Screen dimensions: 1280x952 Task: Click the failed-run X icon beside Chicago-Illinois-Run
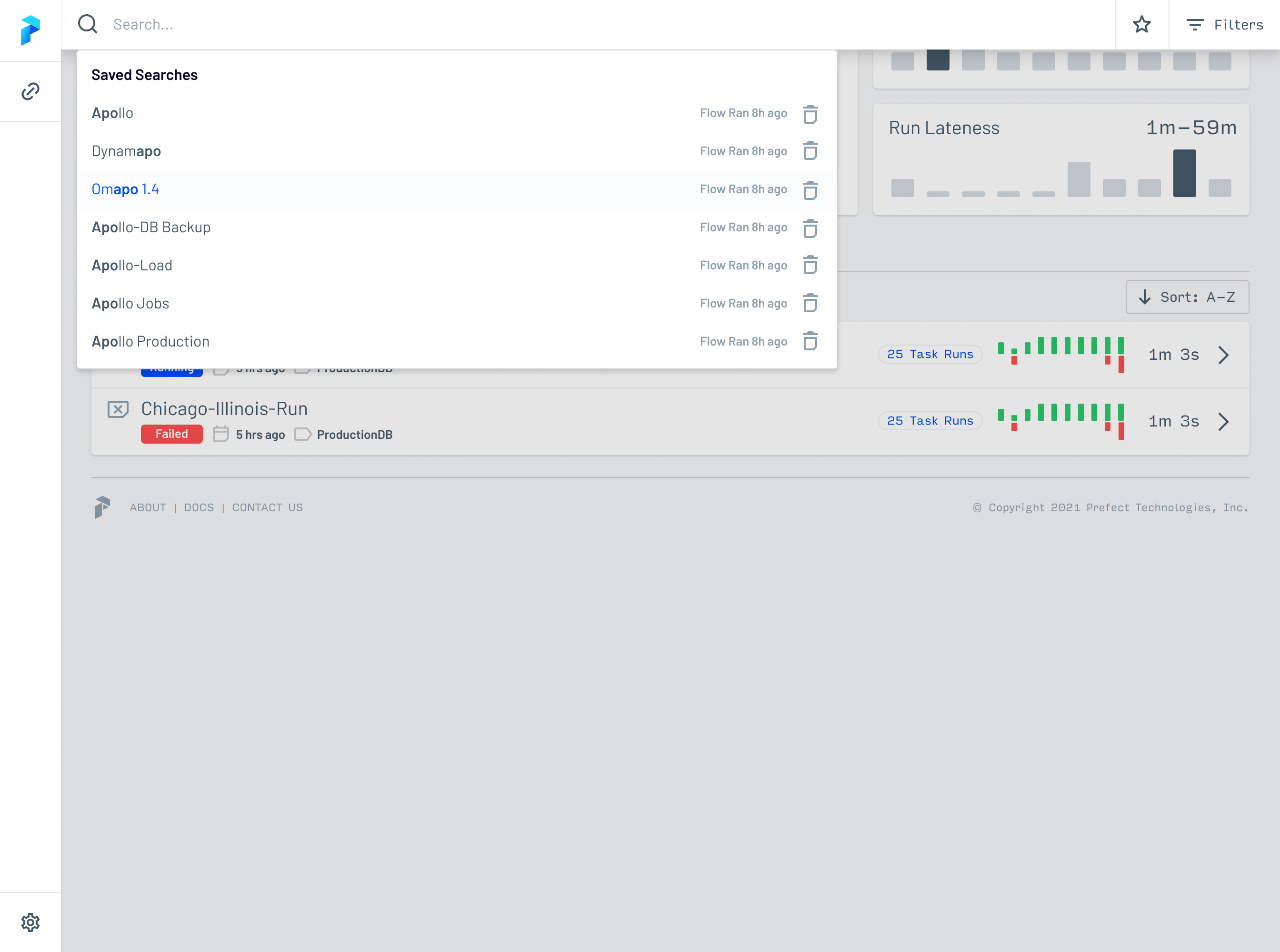(118, 410)
